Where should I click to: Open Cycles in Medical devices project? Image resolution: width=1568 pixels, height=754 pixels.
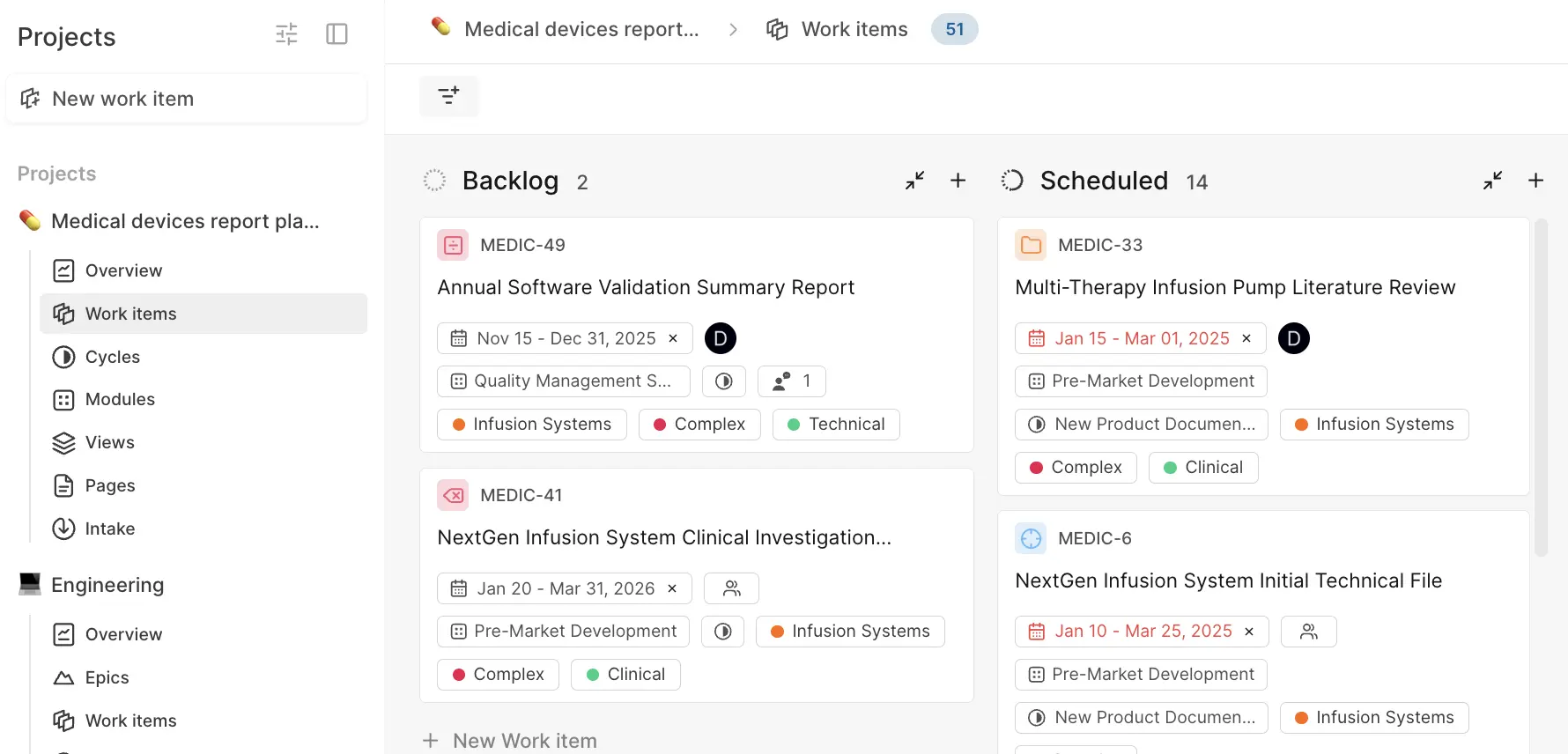[112, 357]
